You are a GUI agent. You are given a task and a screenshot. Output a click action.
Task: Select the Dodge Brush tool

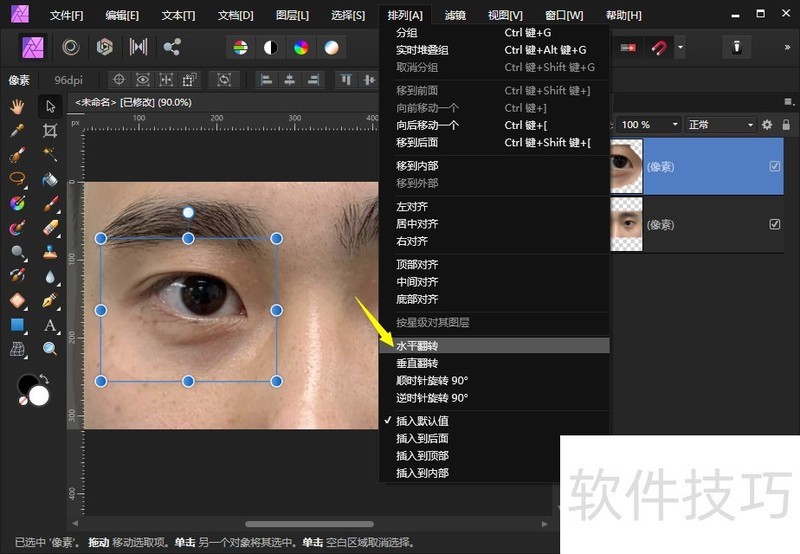click(17, 252)
